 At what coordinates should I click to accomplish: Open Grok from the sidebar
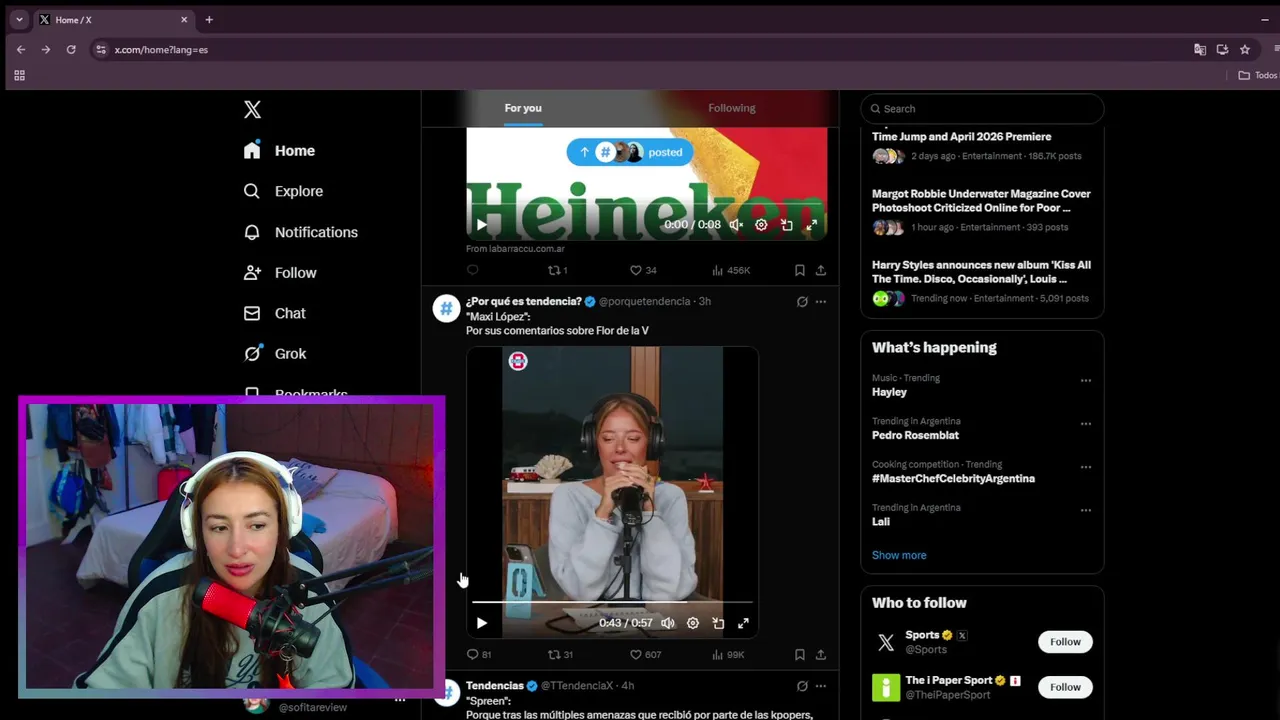tap(275, 354)
